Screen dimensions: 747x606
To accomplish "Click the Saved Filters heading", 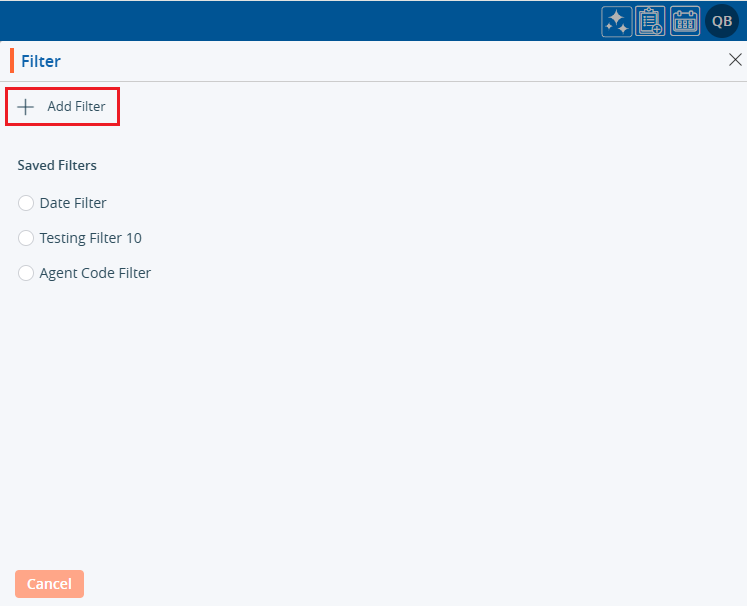I will tap(57, 165).
